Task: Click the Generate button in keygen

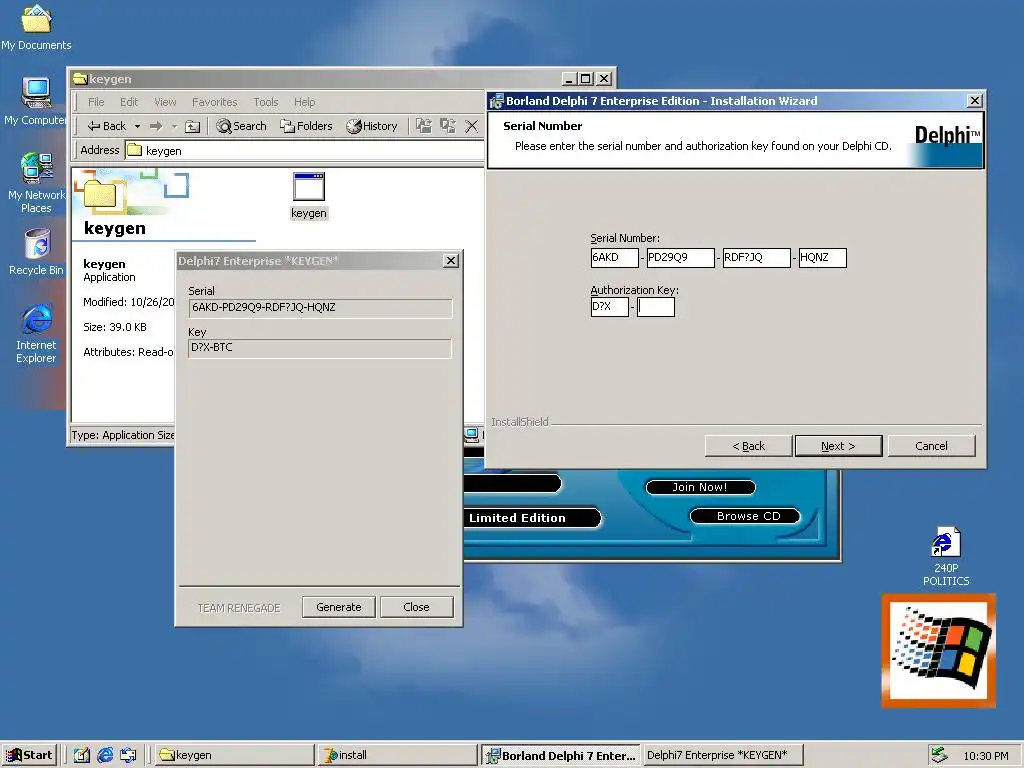Action: click(x=339, y=607)
